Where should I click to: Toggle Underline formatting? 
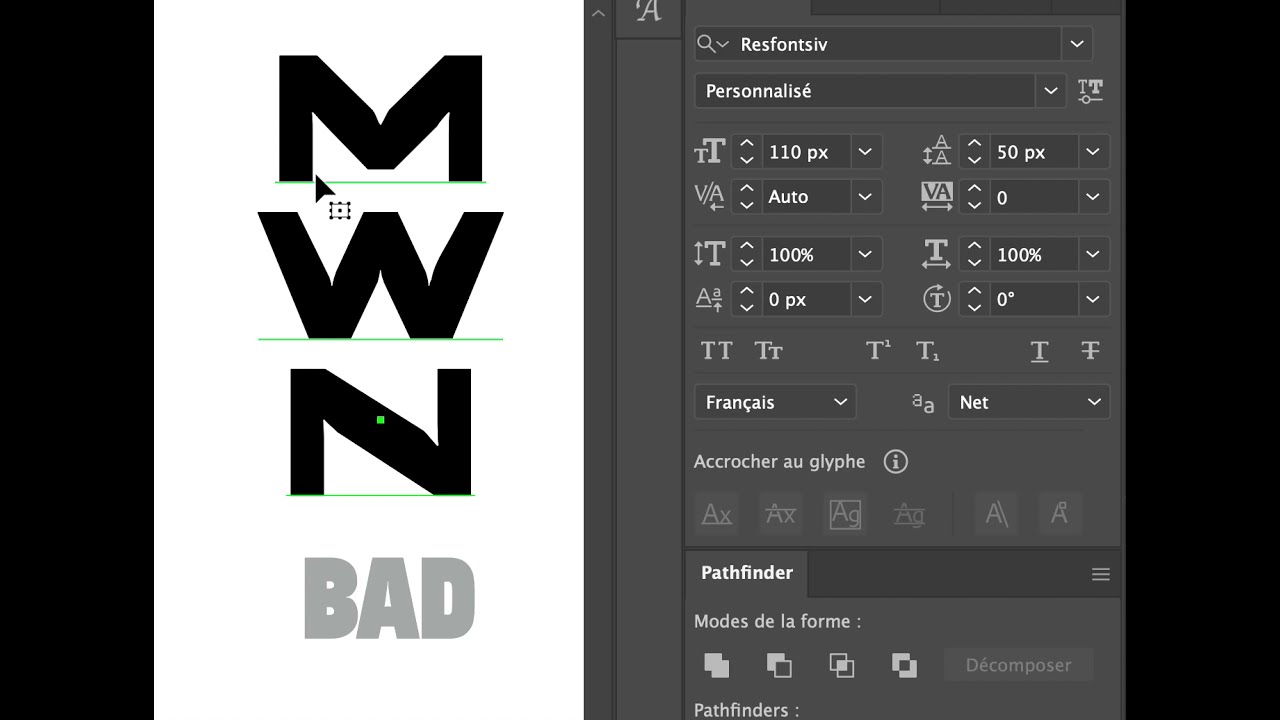1039,351
